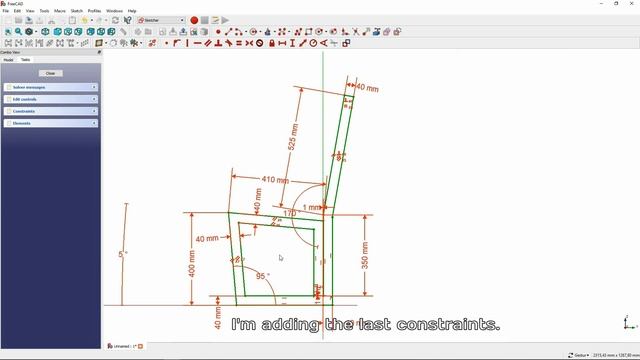Select the 400 mm dimension label

click(191, 264)
